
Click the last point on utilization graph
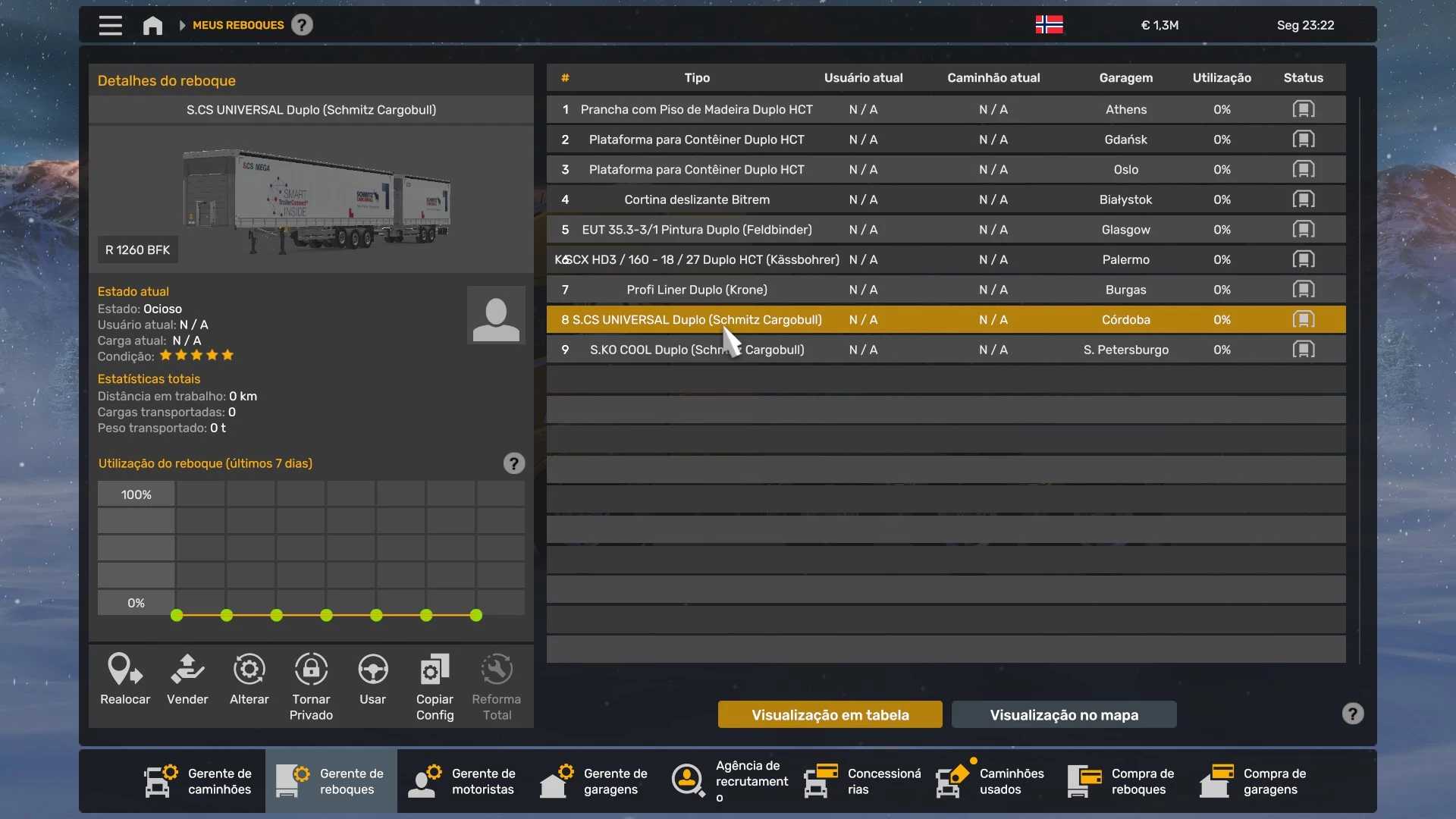pos(475,615)
